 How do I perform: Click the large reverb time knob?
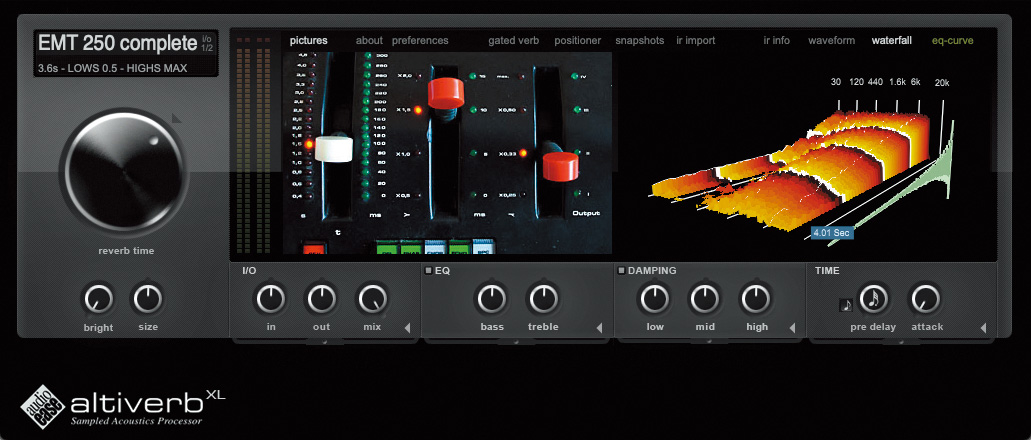coord(124,174)
